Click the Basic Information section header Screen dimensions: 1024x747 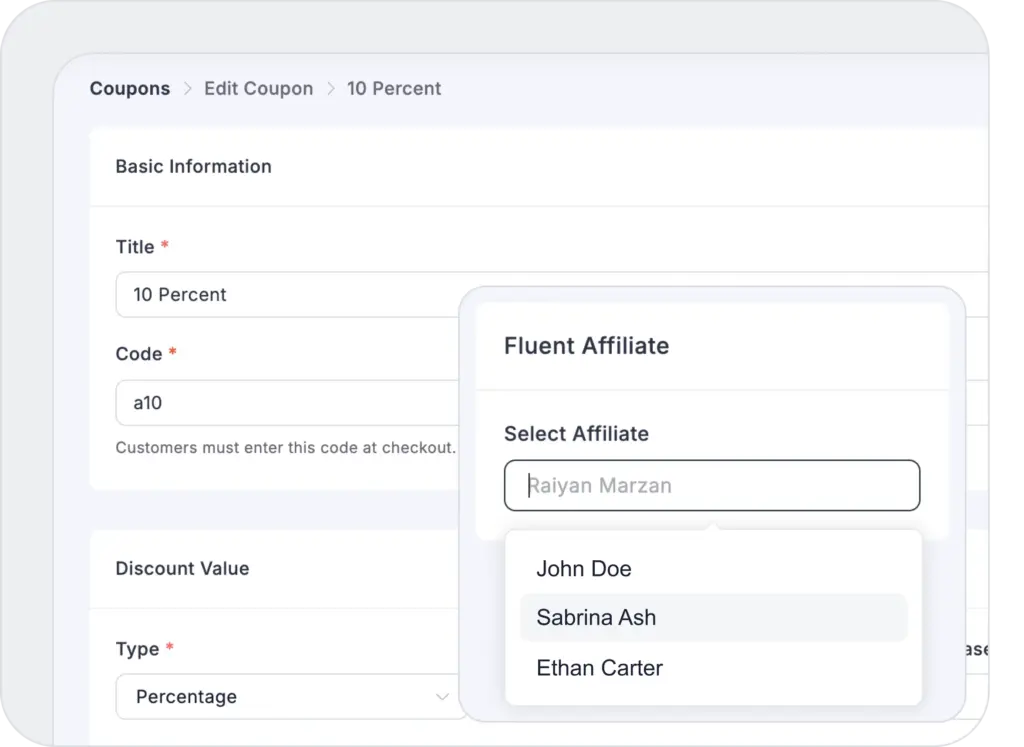pos(193,167)
